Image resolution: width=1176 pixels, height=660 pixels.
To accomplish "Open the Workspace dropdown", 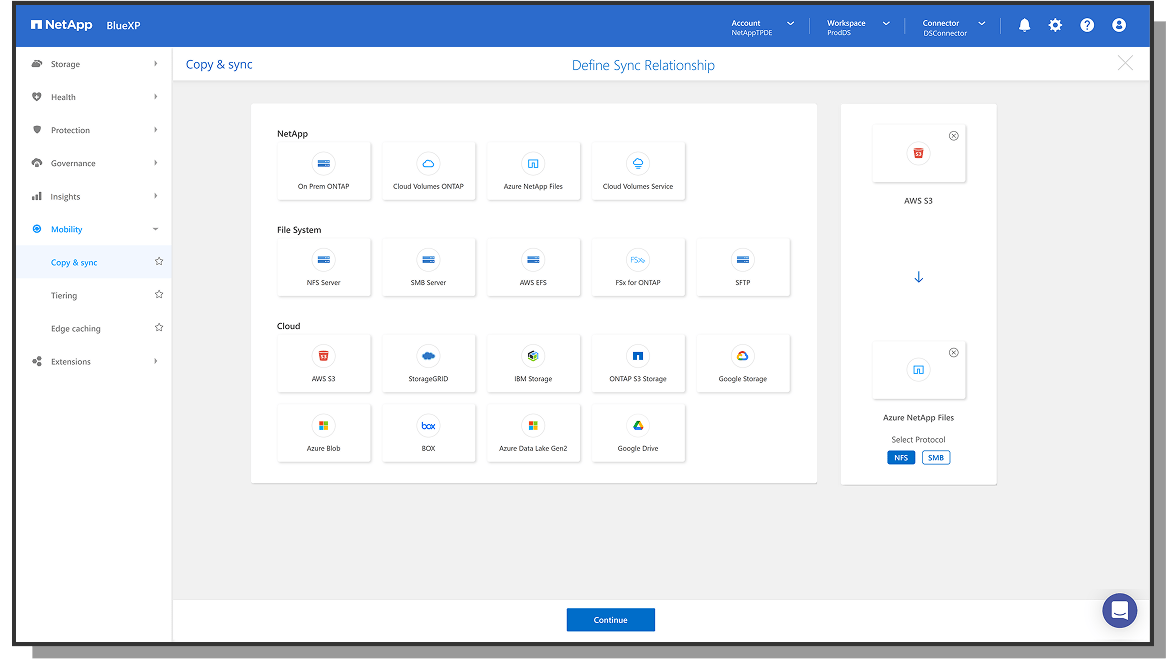I will tap(857, 25).
